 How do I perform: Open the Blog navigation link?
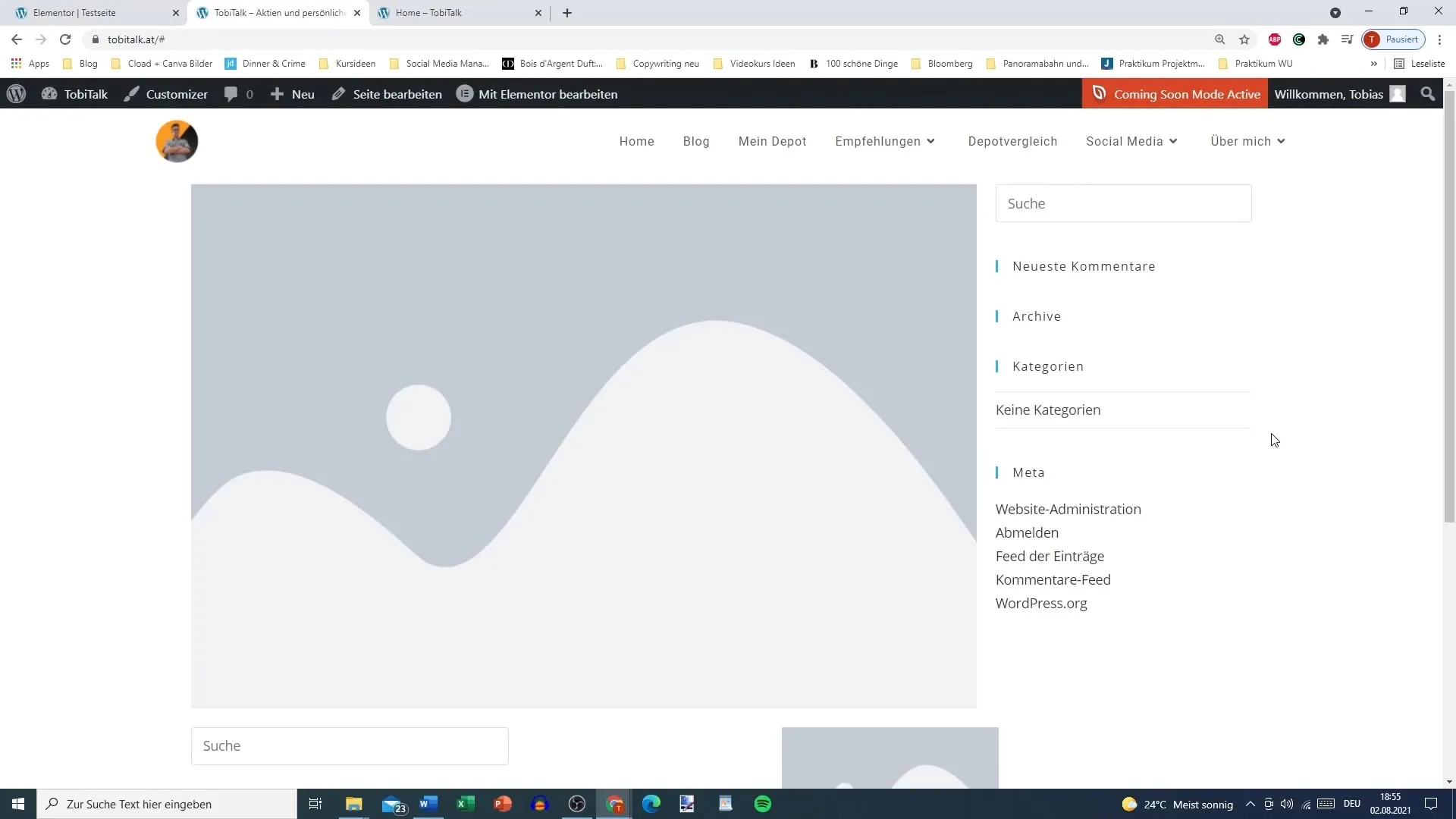(x=696, y=141)
